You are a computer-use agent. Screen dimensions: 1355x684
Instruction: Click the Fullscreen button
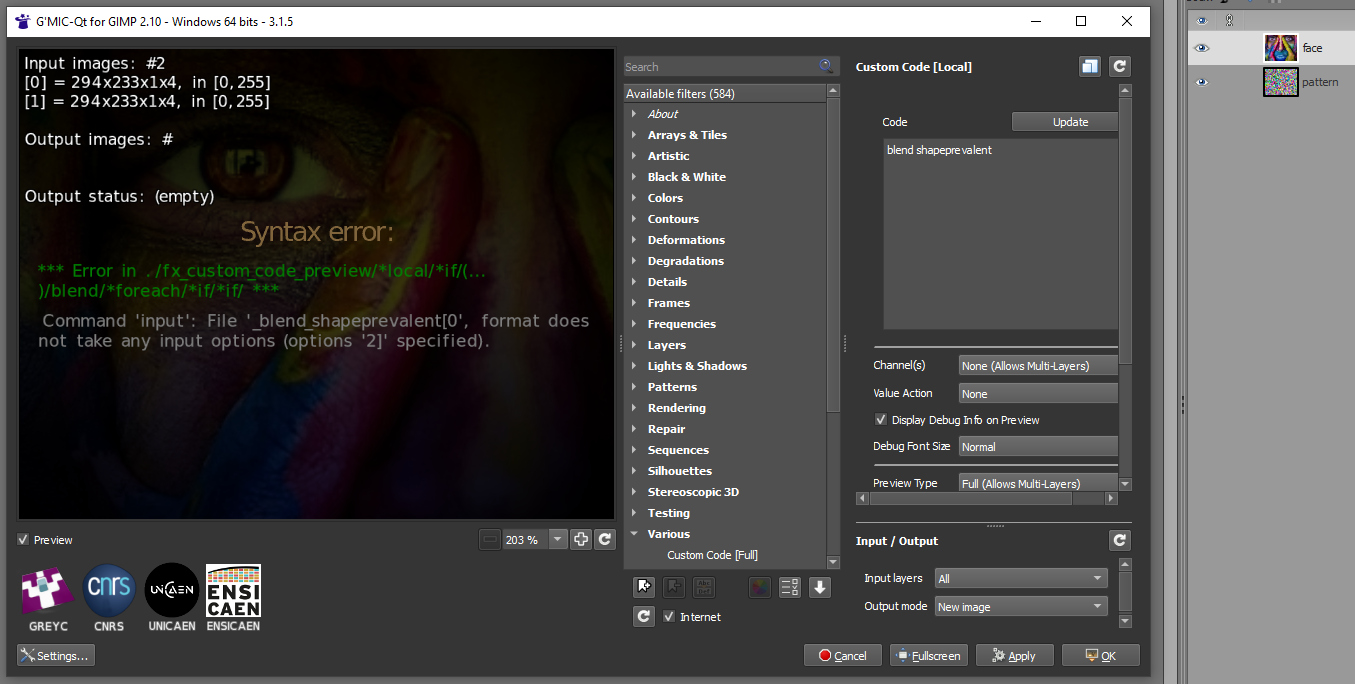[928, 656]
